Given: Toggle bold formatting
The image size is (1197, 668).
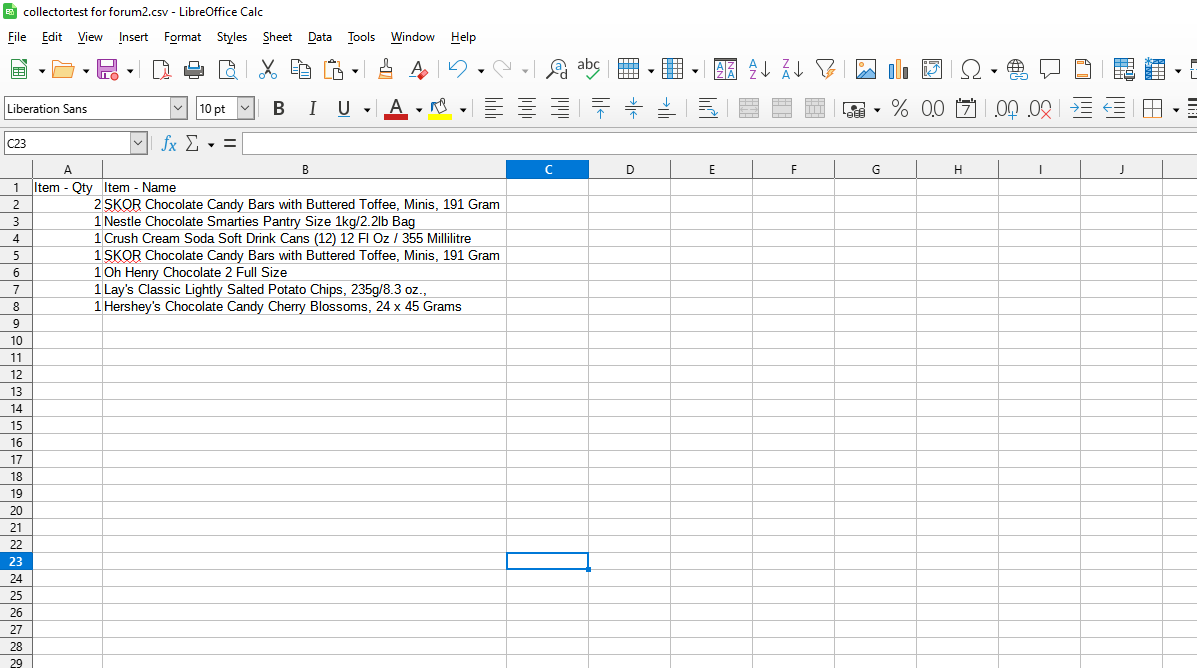Looking at the screenshot, I should click(x=279, y=108).
